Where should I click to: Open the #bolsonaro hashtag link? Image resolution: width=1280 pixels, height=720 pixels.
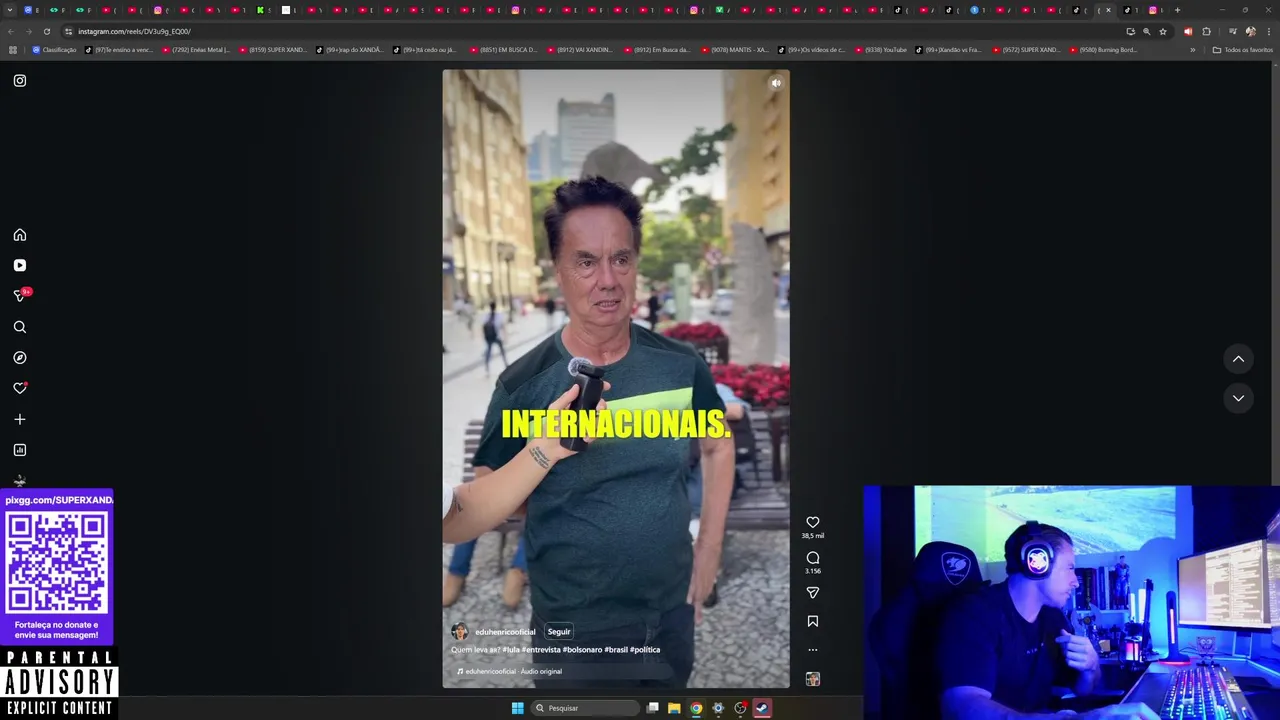point(583,650)
